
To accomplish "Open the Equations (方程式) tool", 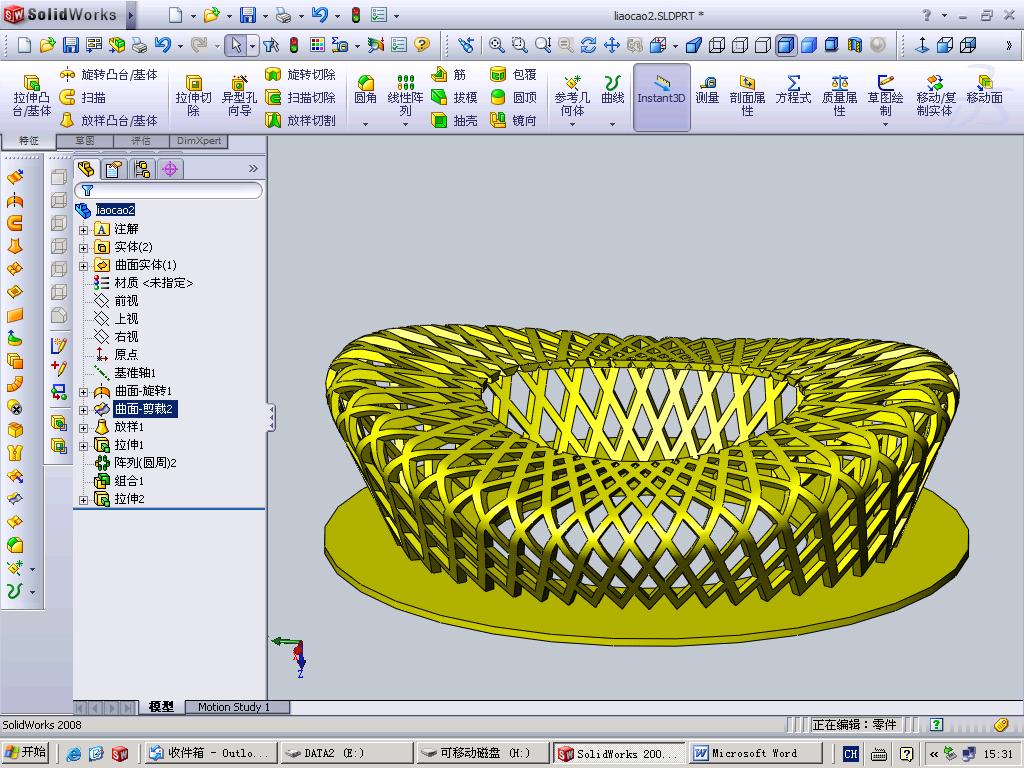I will tap(793, 90).
